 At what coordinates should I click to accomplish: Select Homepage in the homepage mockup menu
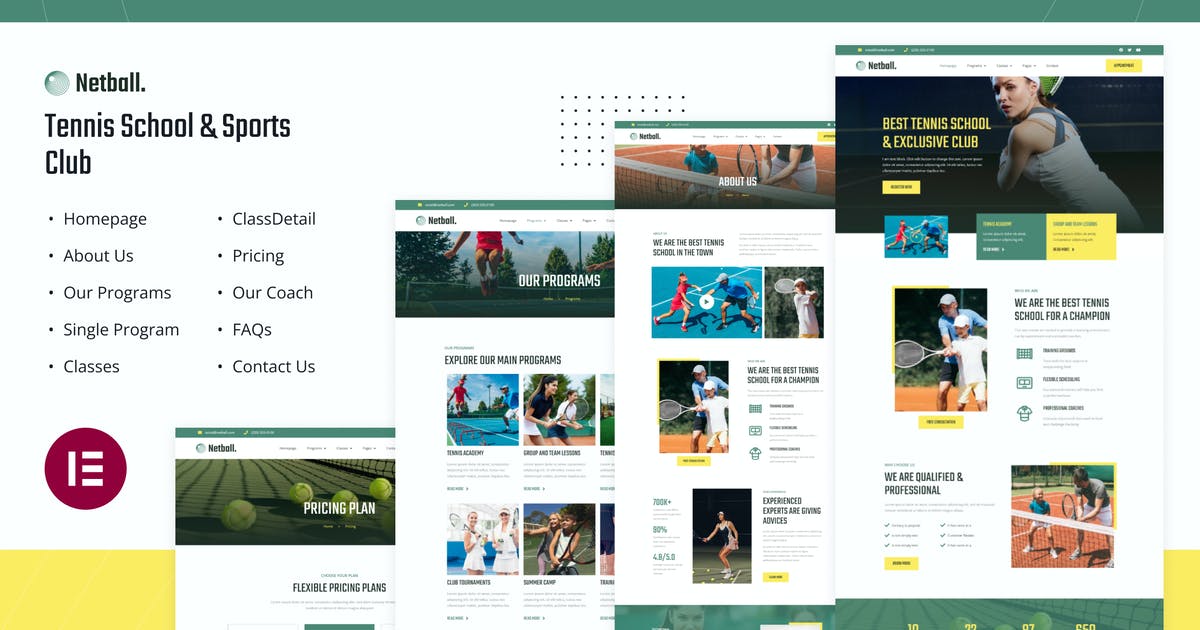[948, 65]
